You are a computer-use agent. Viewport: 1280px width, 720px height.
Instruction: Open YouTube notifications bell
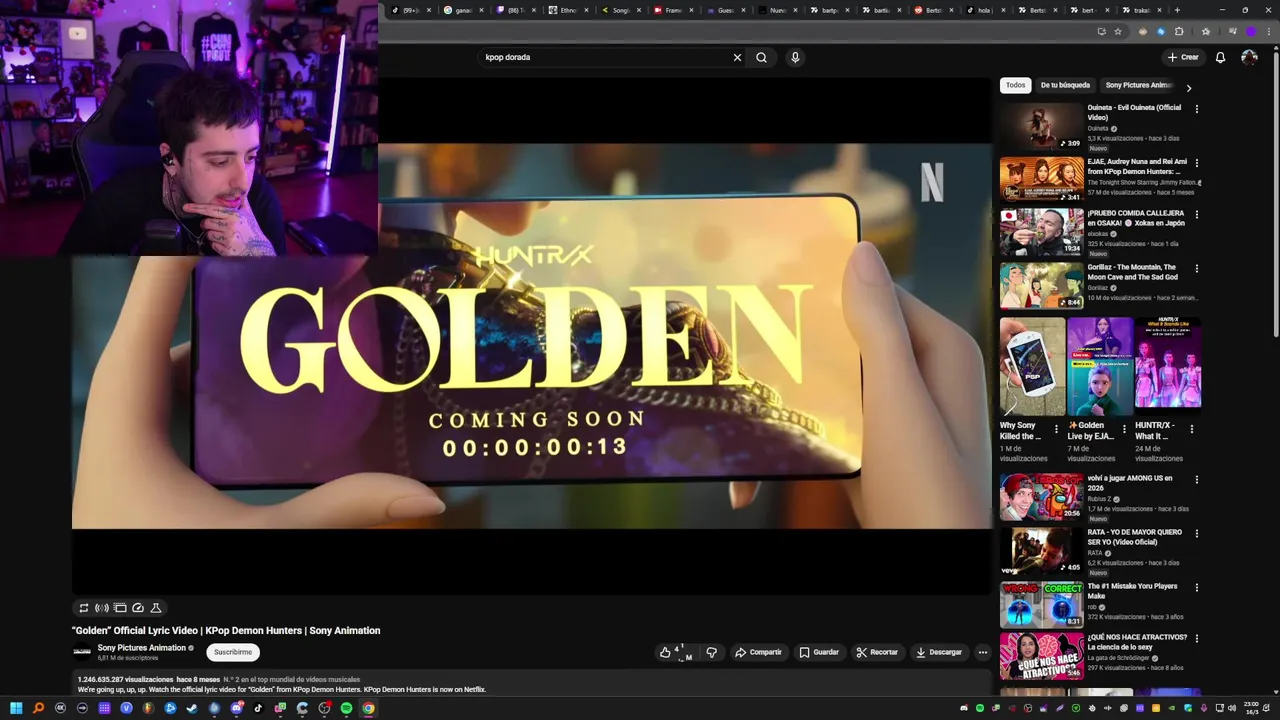coord(1220,57)
